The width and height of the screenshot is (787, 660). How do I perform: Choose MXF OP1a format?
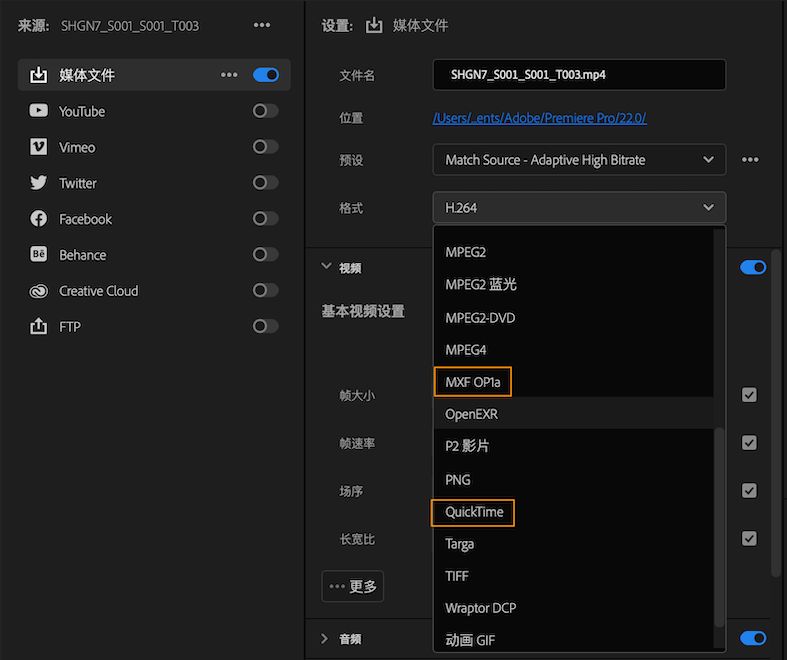[473, 381]
